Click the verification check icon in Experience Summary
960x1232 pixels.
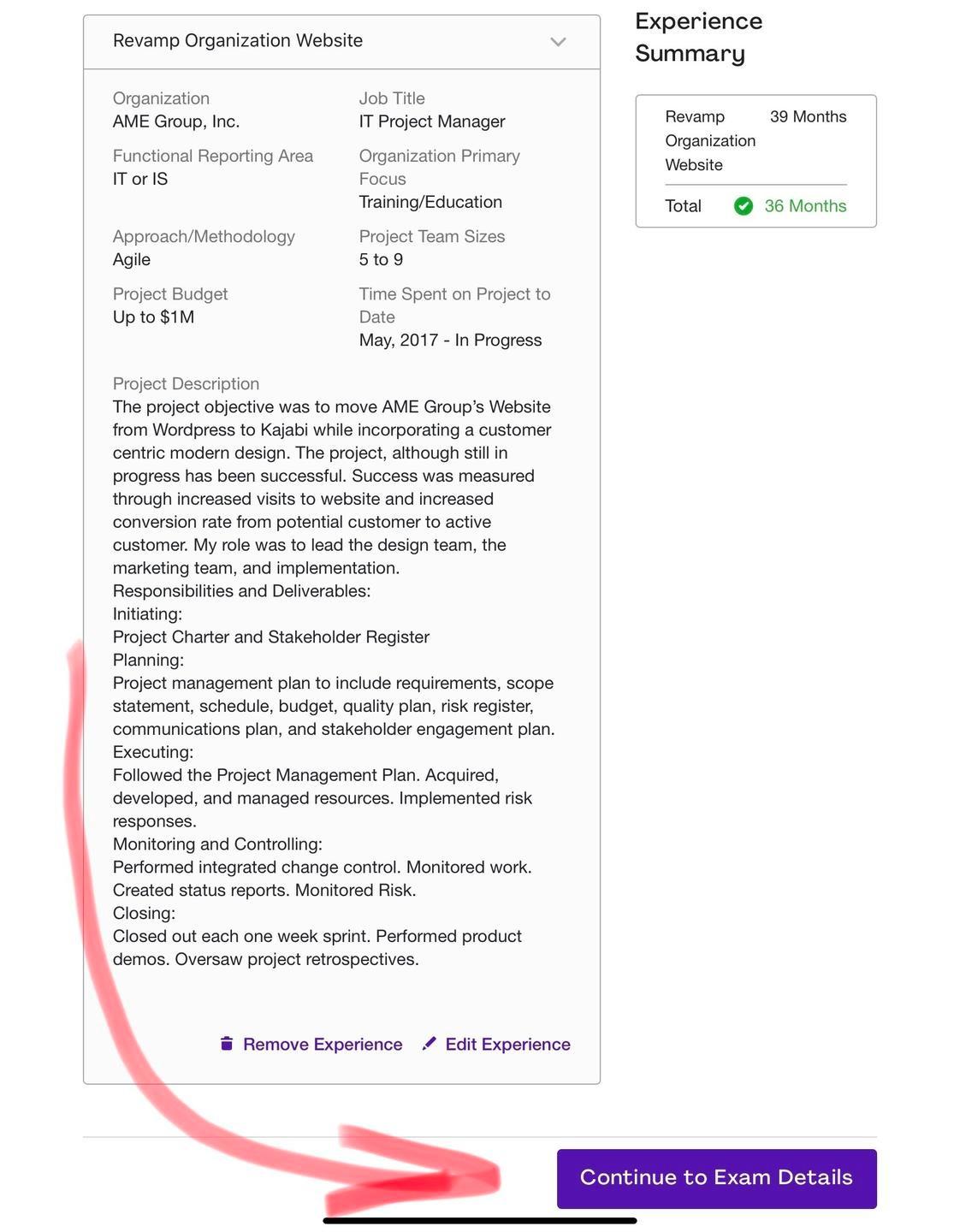click(x=744, y=206)
